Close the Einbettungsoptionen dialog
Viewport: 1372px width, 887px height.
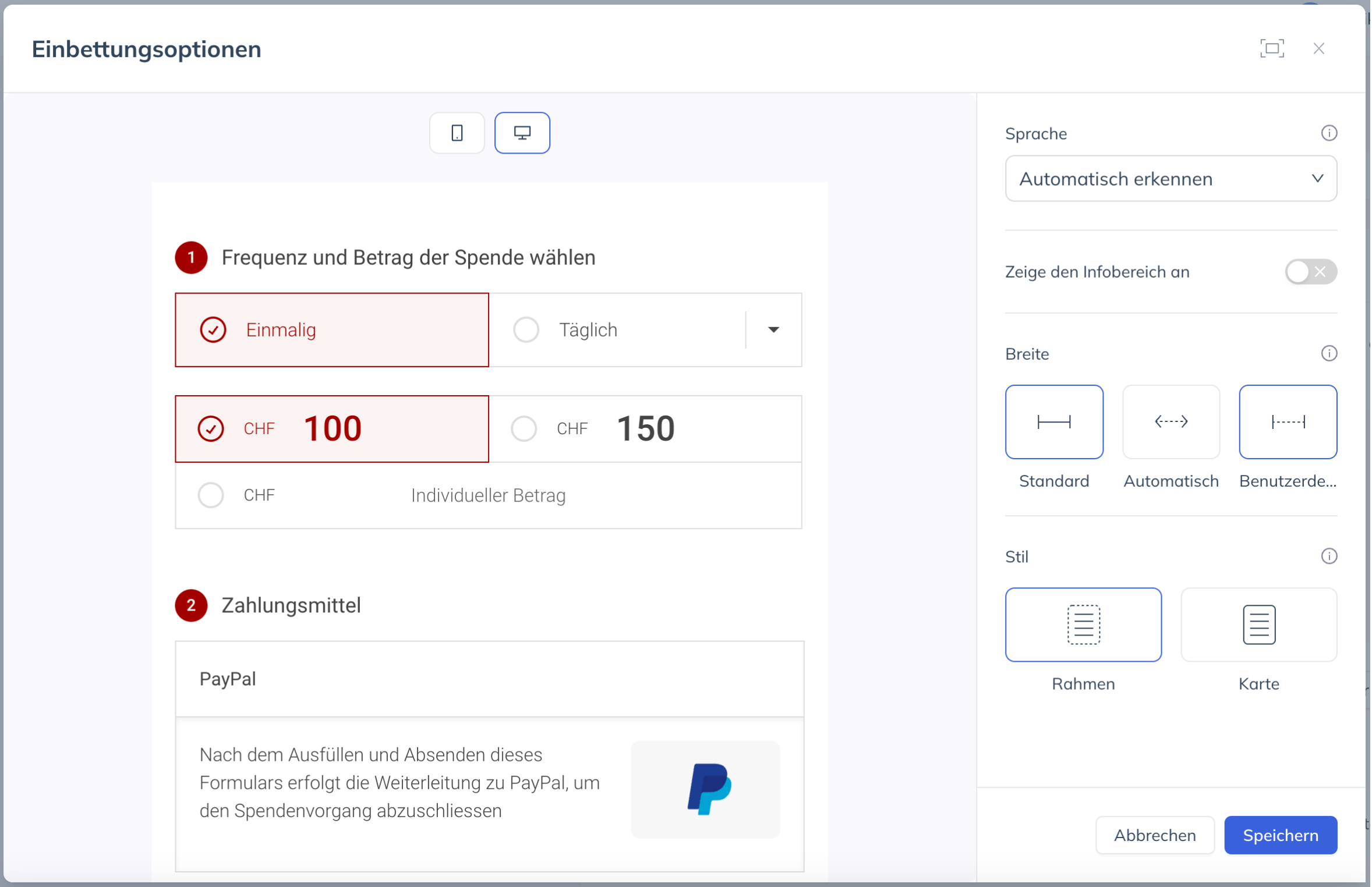[x=1319, y=48]
